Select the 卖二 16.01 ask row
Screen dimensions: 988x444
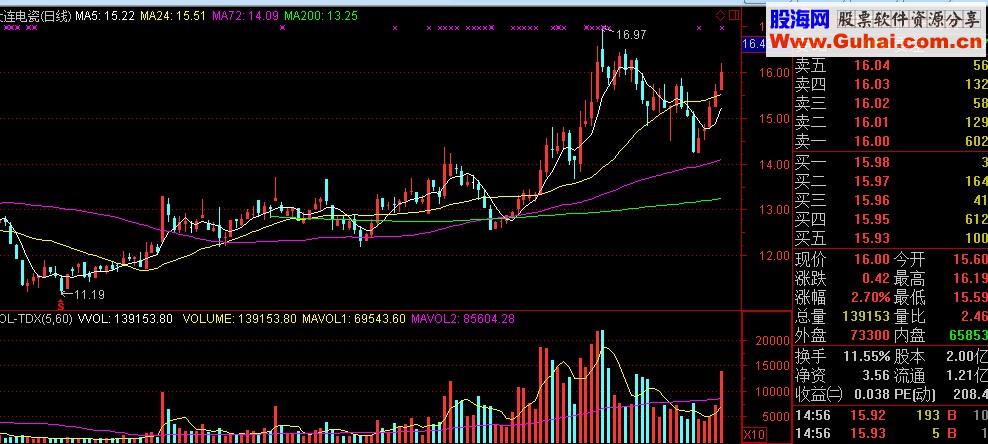[x=890, y=122]
